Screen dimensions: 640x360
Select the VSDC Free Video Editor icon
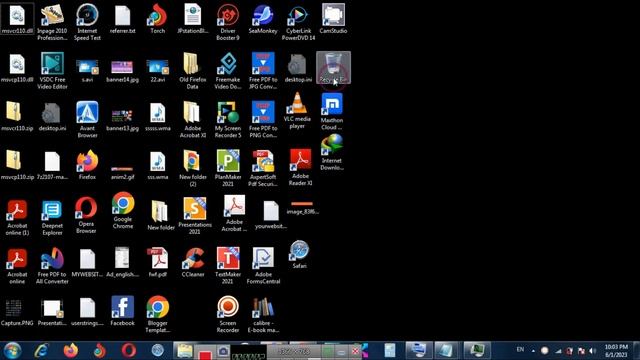[x=52, y=71]
